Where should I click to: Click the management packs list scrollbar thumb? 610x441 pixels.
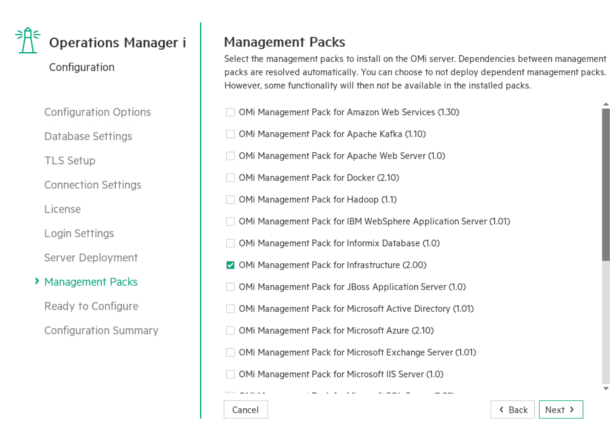point(606,185)
